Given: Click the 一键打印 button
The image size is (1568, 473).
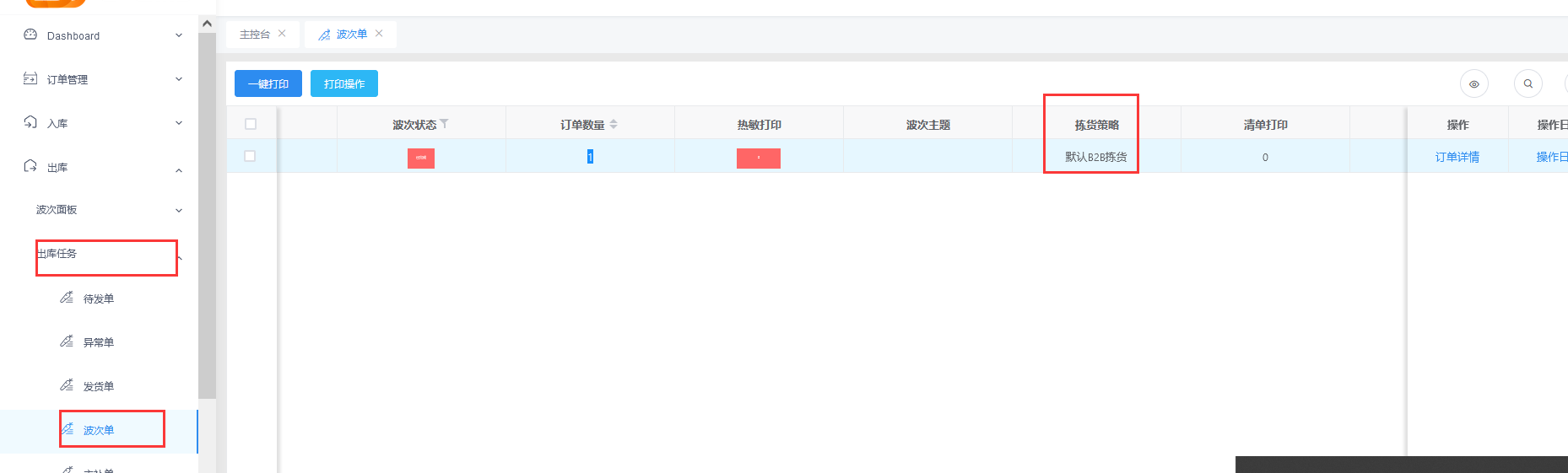Looking at the screenshot, I should click(268, 83).
